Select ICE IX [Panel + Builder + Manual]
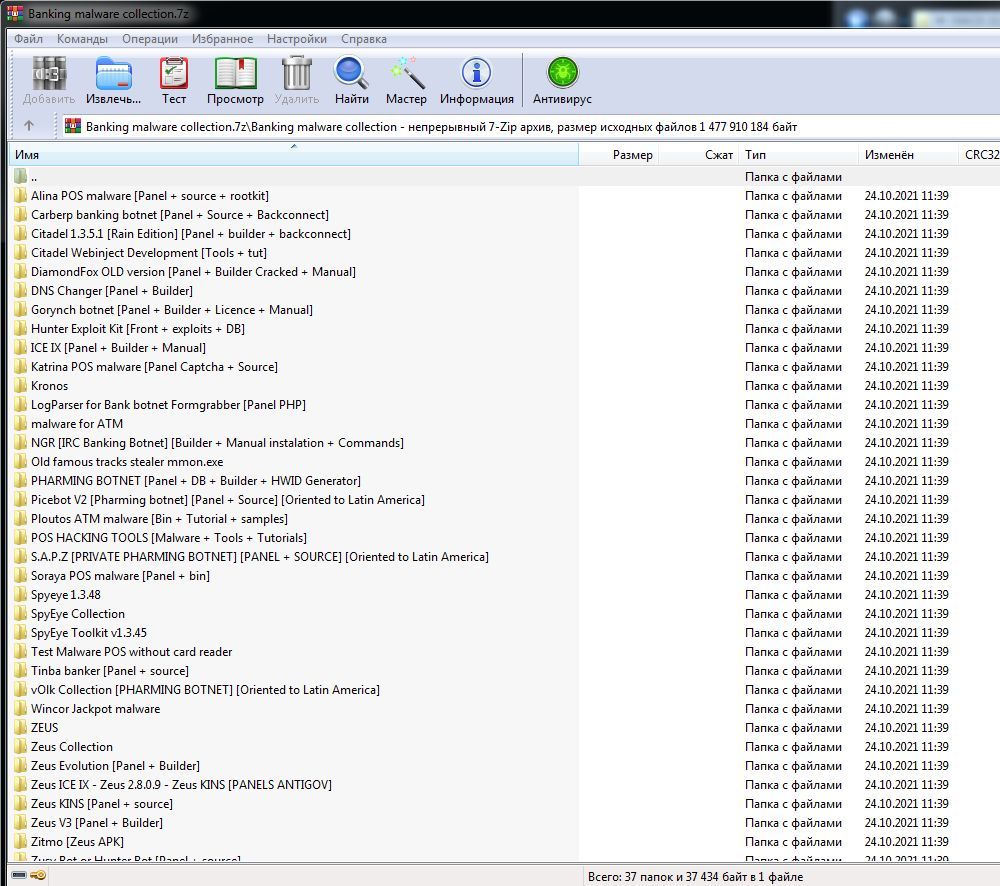The height and width of the screenshot is (886, 1000). 117,348
